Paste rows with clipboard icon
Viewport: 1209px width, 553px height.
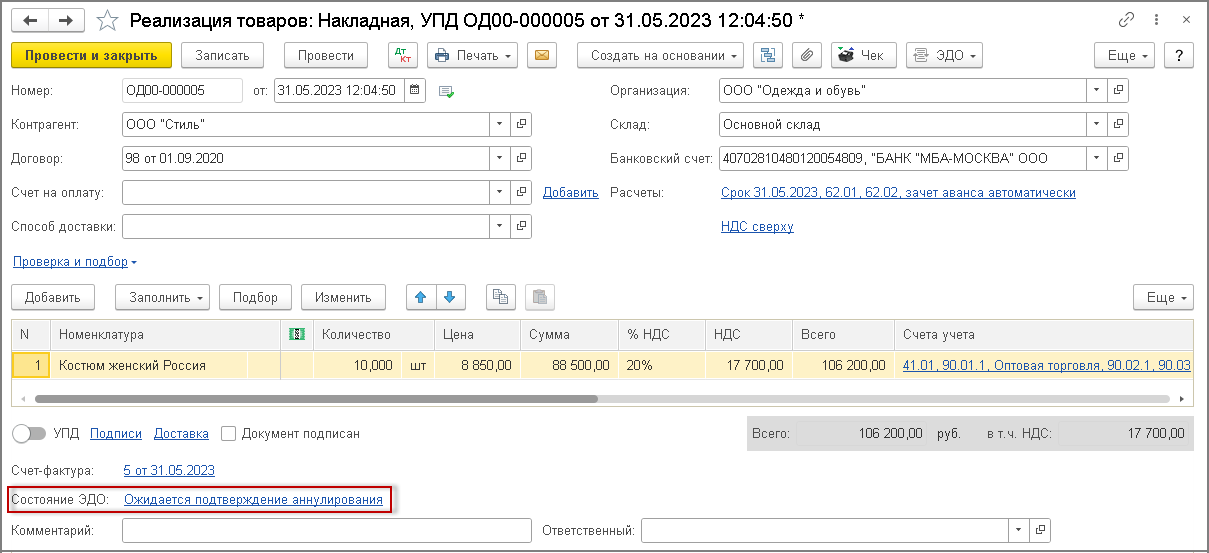(540, 297)
